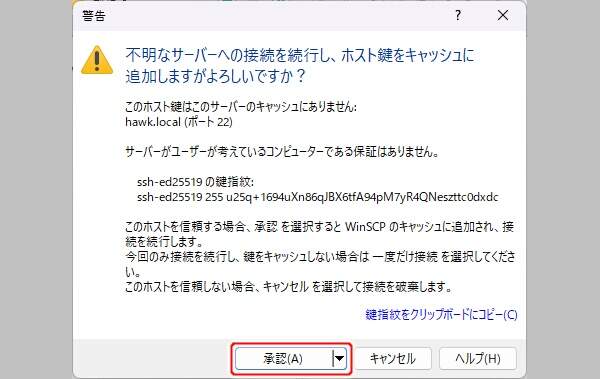Click the sentence starting 今回のみ接続を続行し
Viewport: 600px width, 379px height.
click(320, 264)
